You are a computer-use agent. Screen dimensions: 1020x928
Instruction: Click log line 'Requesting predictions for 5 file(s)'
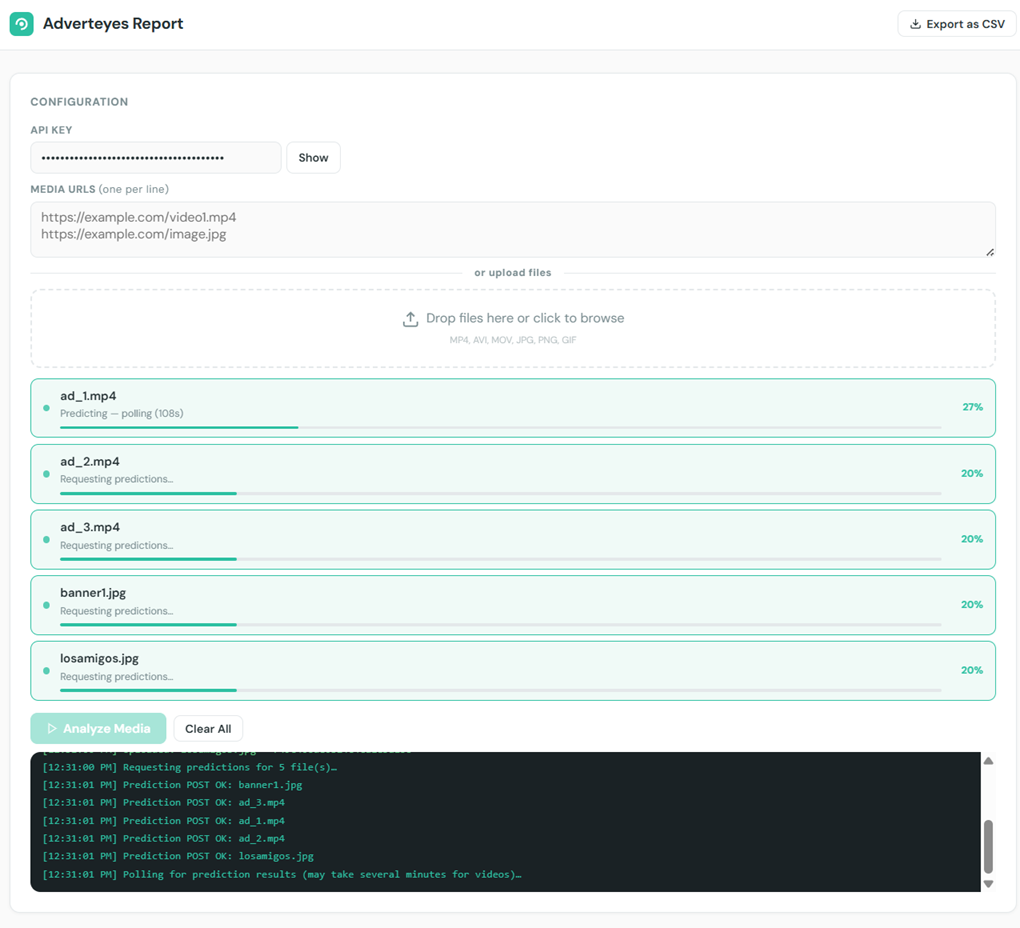[189, 767]
